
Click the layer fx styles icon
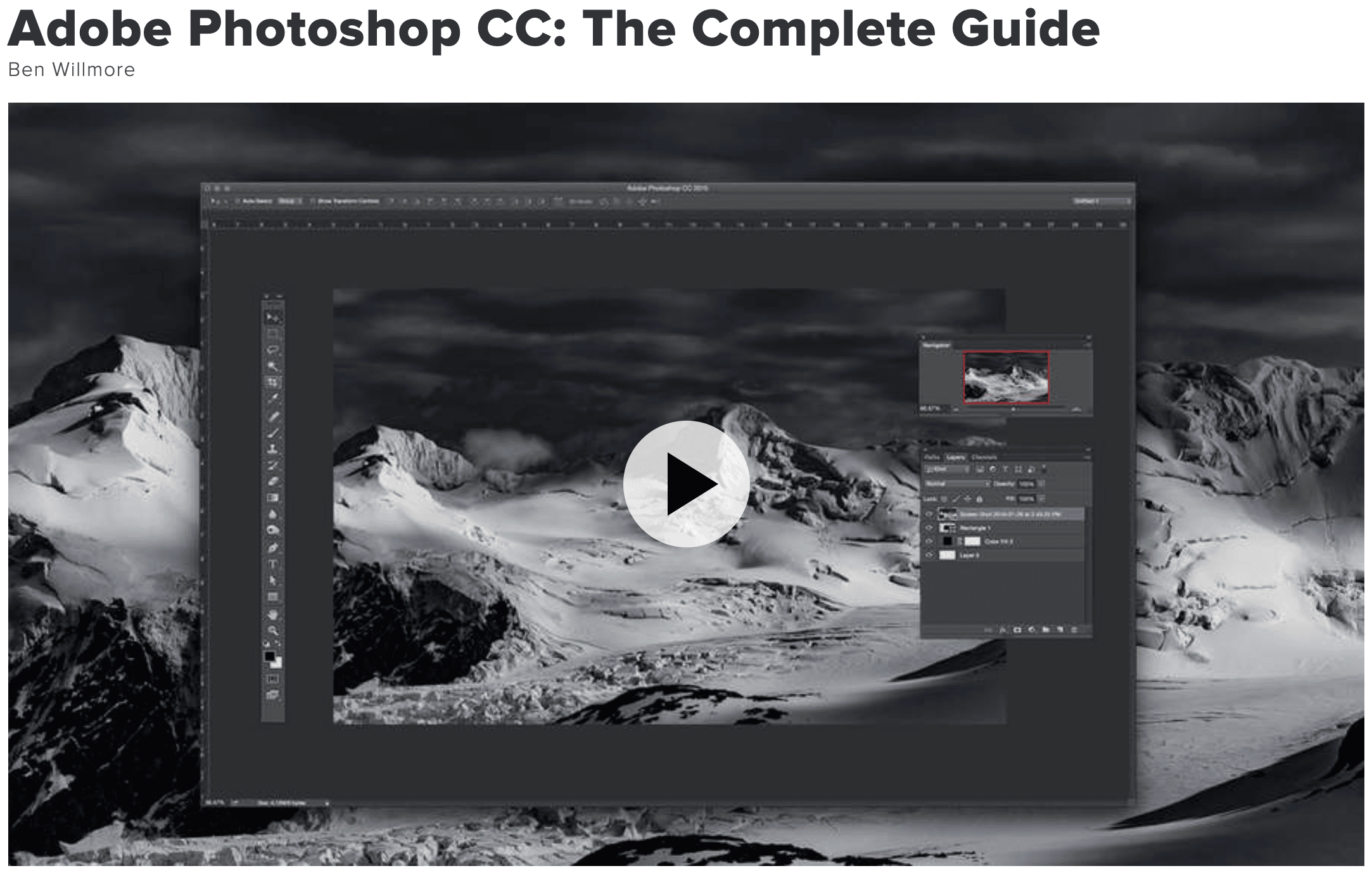click(x=1003, y=630)
